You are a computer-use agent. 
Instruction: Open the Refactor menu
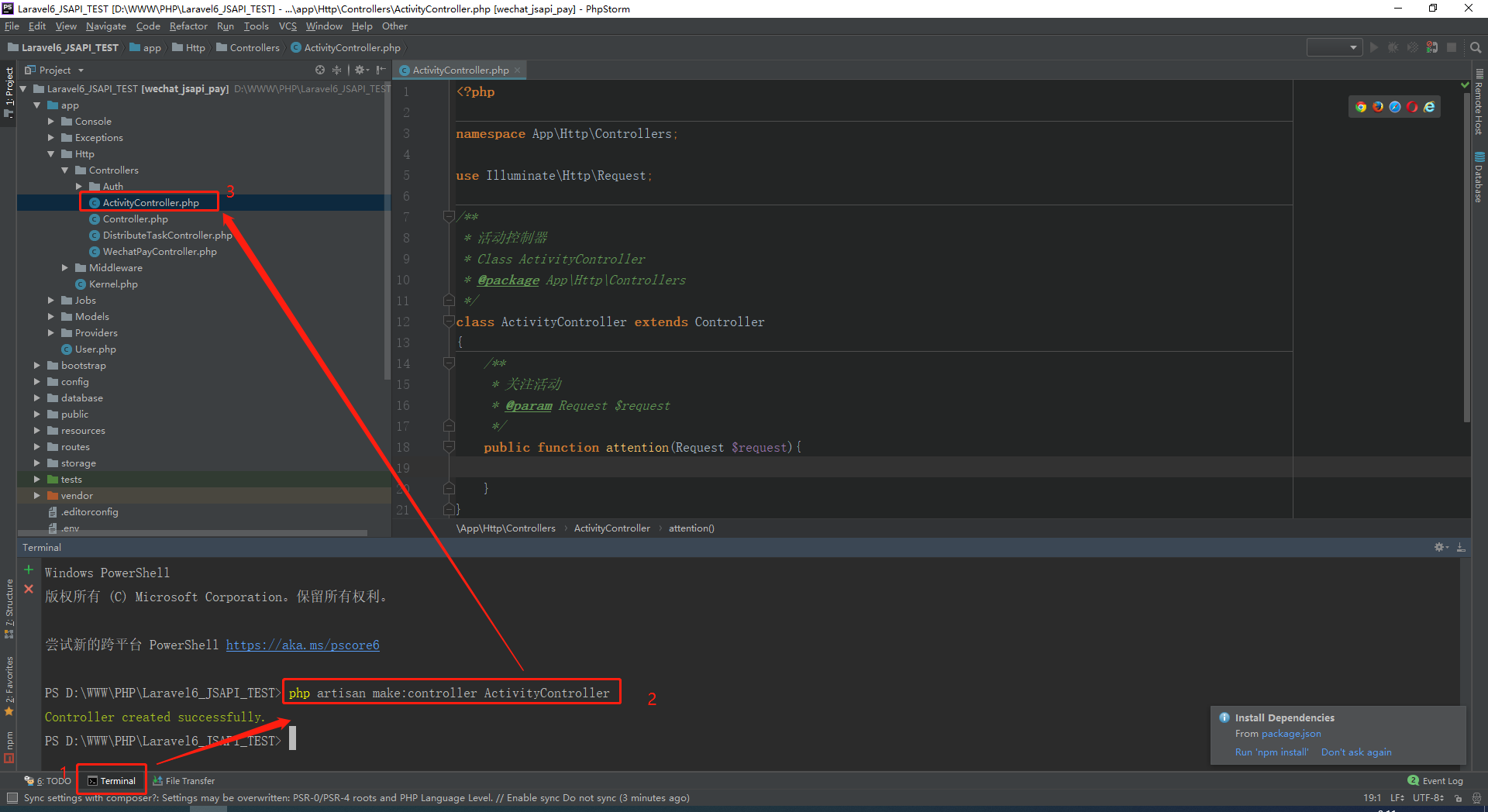[x=188, y=26]
